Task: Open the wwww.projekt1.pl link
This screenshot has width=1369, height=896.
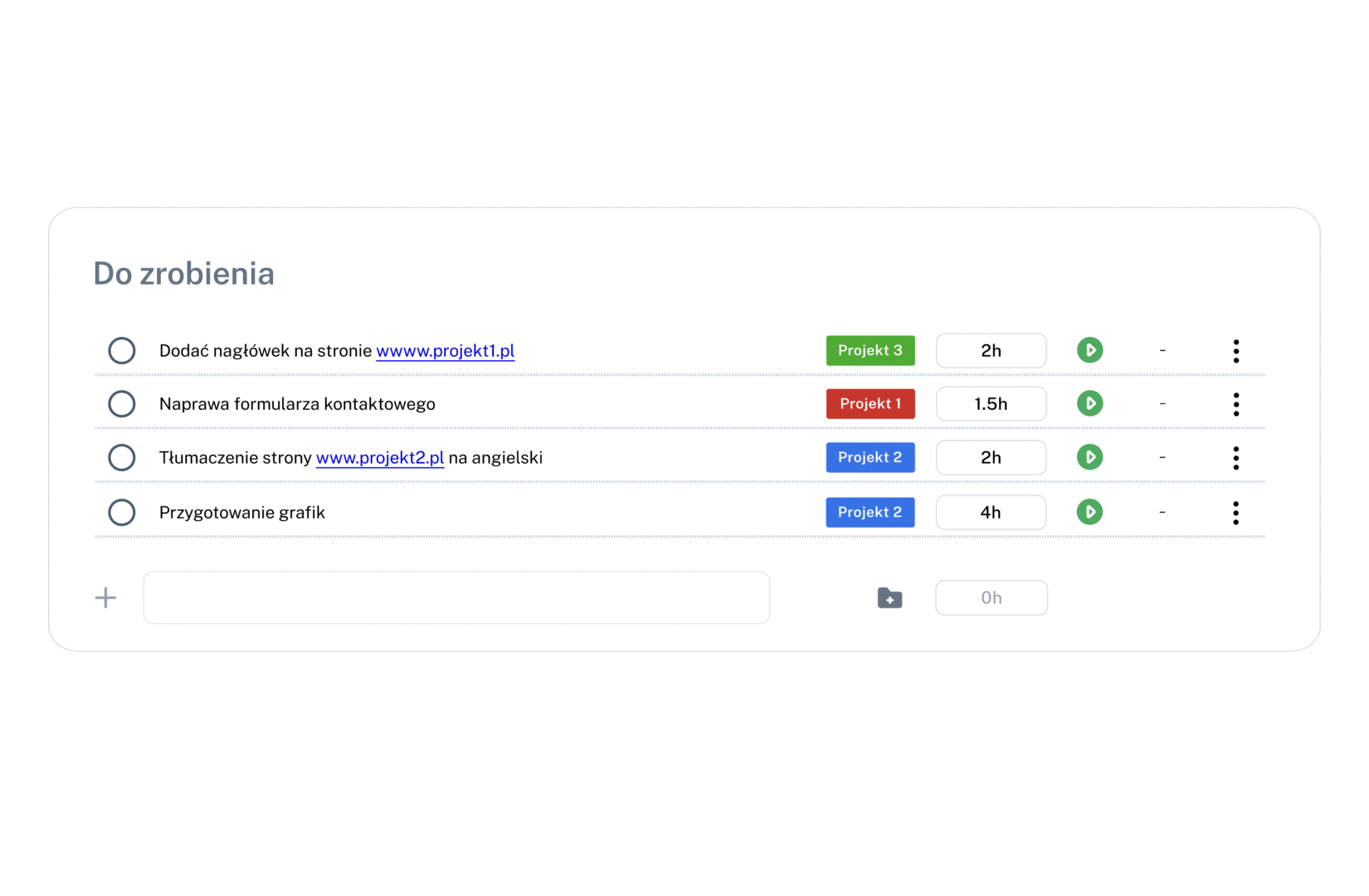Action: coord(445,351)
